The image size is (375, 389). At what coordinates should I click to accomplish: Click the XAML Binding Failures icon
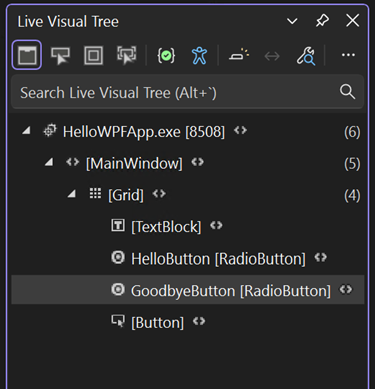coord(166,55)
